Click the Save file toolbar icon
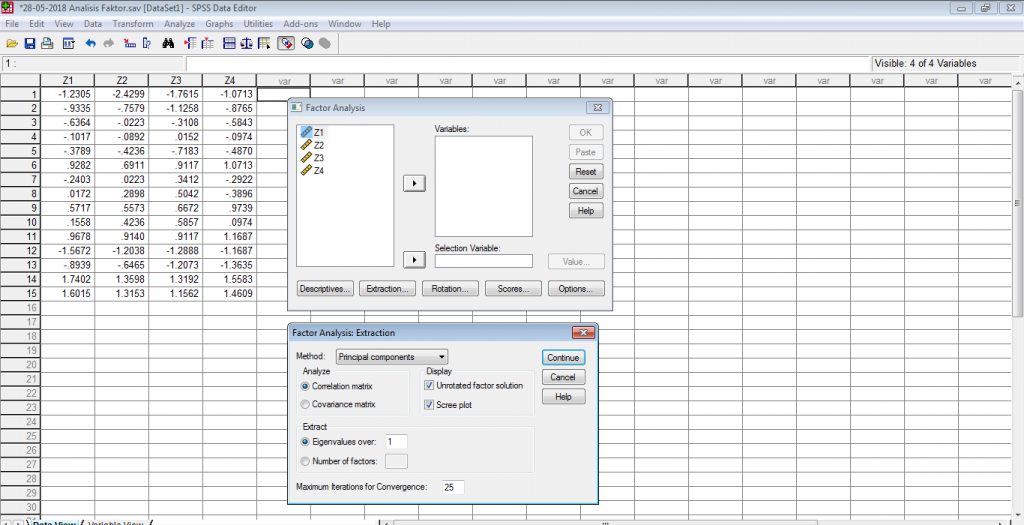Image resolution: width=1024 pixels, height=525 pixels. [30, 44]
